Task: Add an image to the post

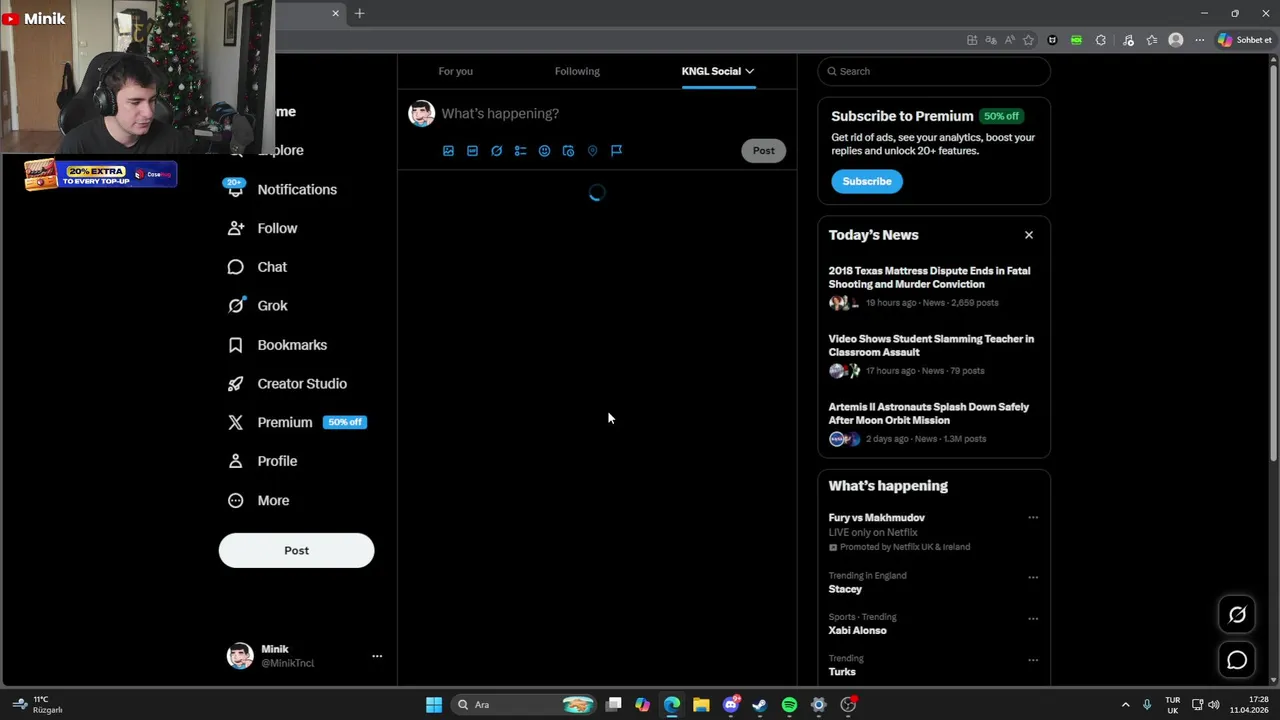Action: 448,151
